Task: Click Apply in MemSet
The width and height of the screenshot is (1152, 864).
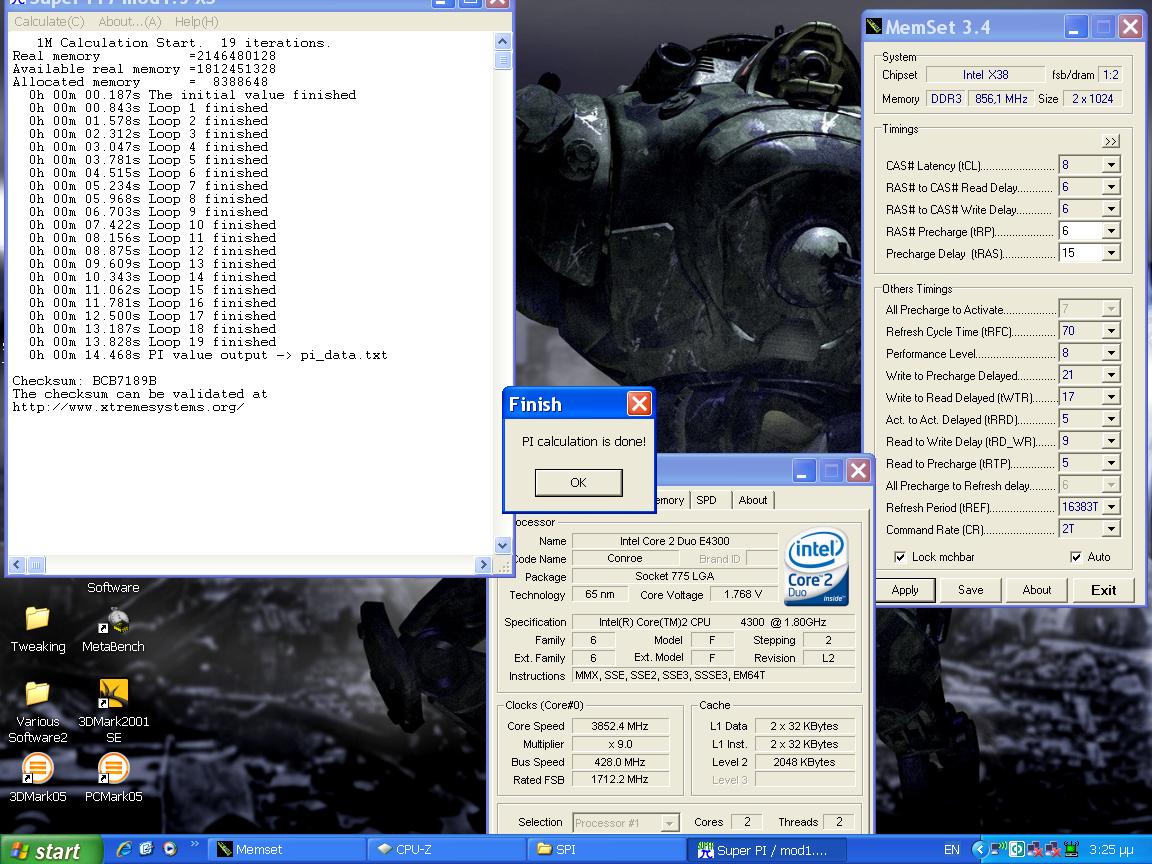Action: coord(905,590)
